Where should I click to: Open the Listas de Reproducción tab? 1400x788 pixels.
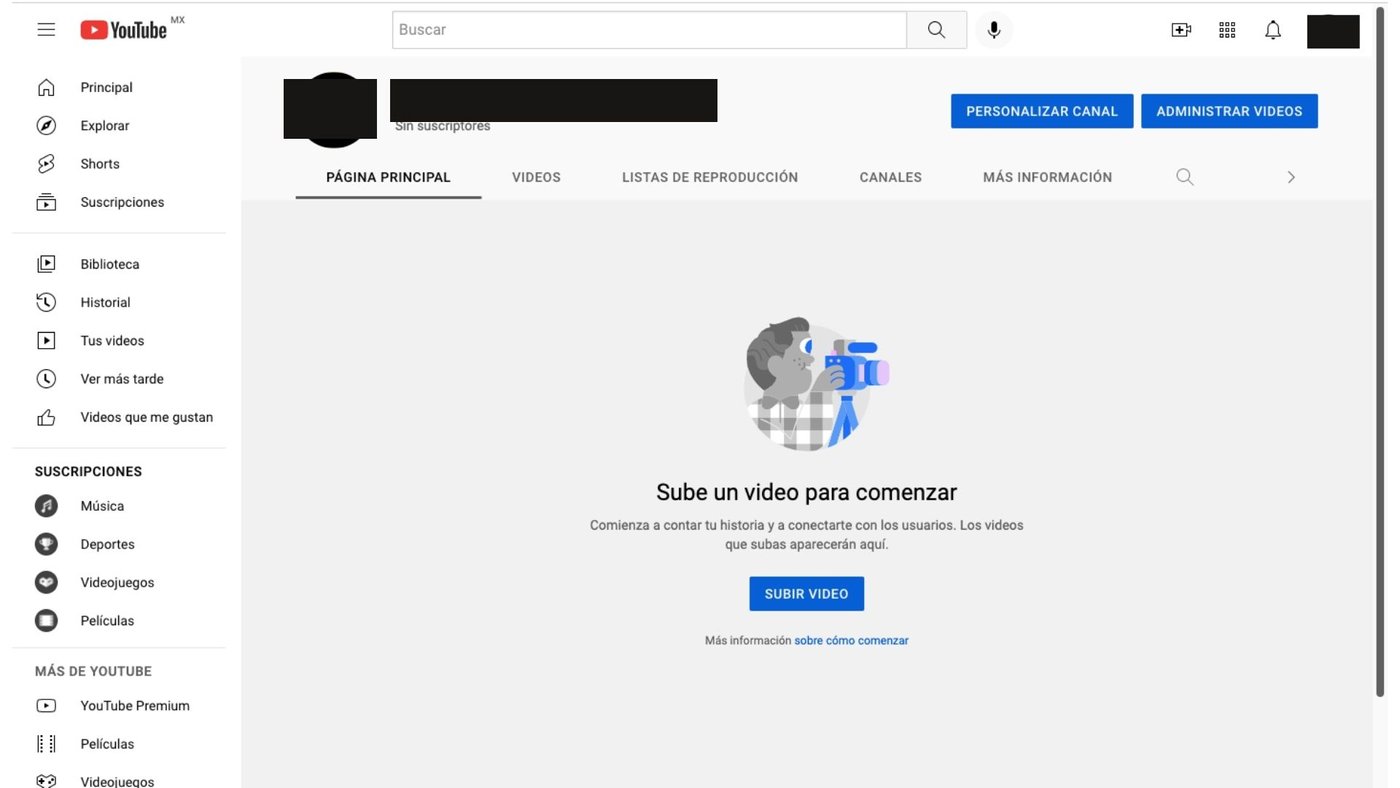(x=710, y=177)
